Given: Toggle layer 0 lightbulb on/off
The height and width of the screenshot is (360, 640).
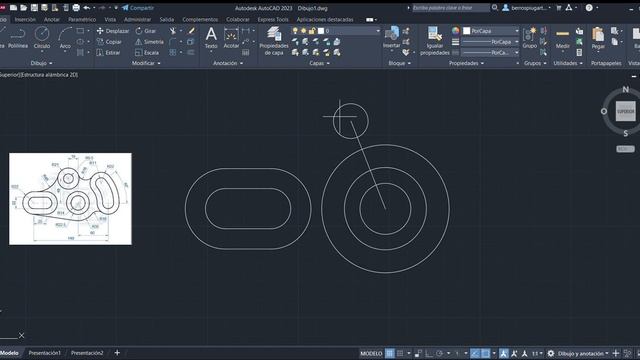Looking at the screenshot, I should point(295,31).
